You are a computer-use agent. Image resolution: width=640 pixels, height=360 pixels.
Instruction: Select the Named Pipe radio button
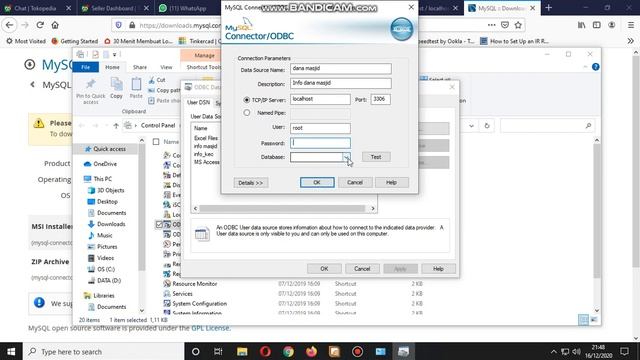pyautogui.click(x=247, y=113)
